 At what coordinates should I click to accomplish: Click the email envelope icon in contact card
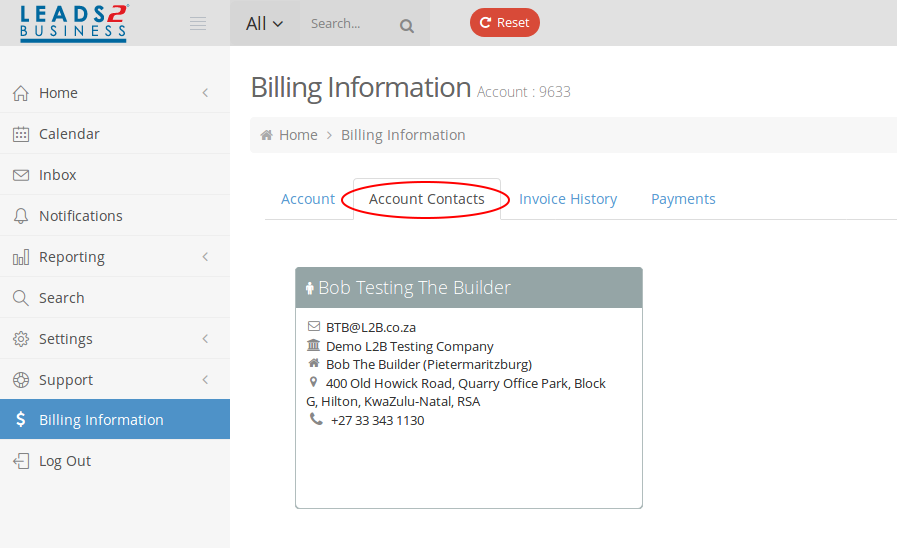coord(313,326)
